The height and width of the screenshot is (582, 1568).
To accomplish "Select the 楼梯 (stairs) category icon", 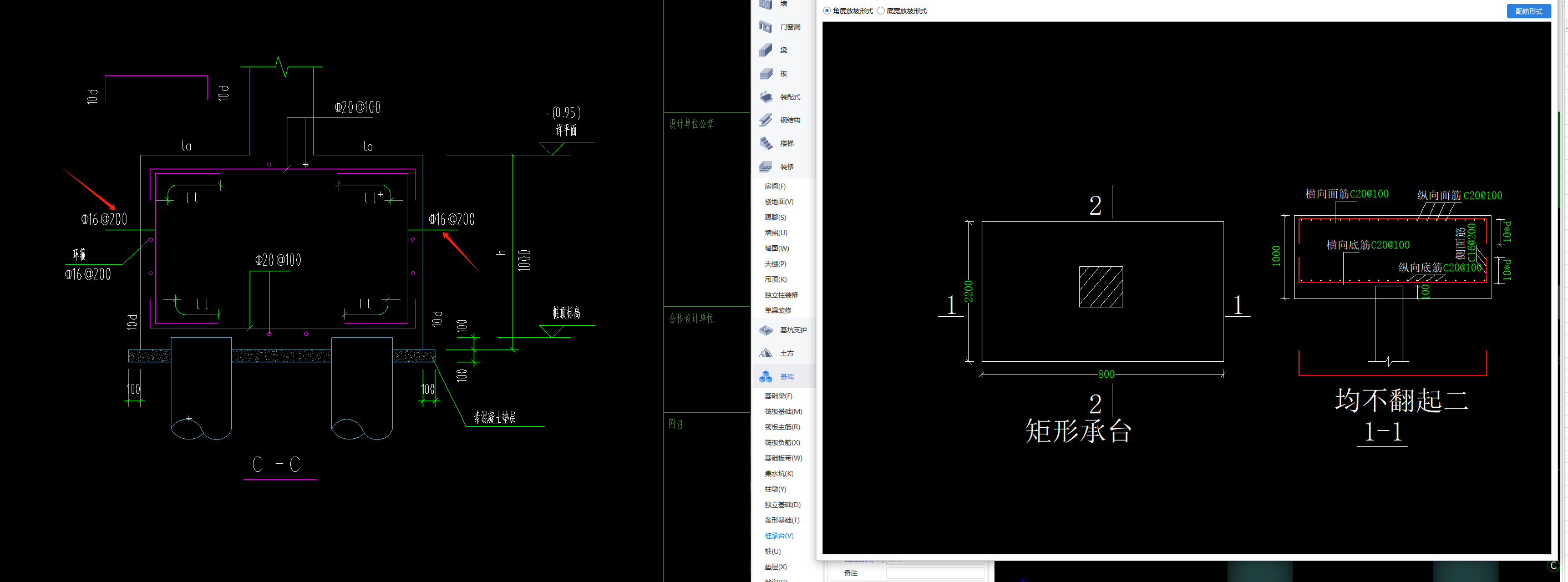I will [x=766, y=143].
